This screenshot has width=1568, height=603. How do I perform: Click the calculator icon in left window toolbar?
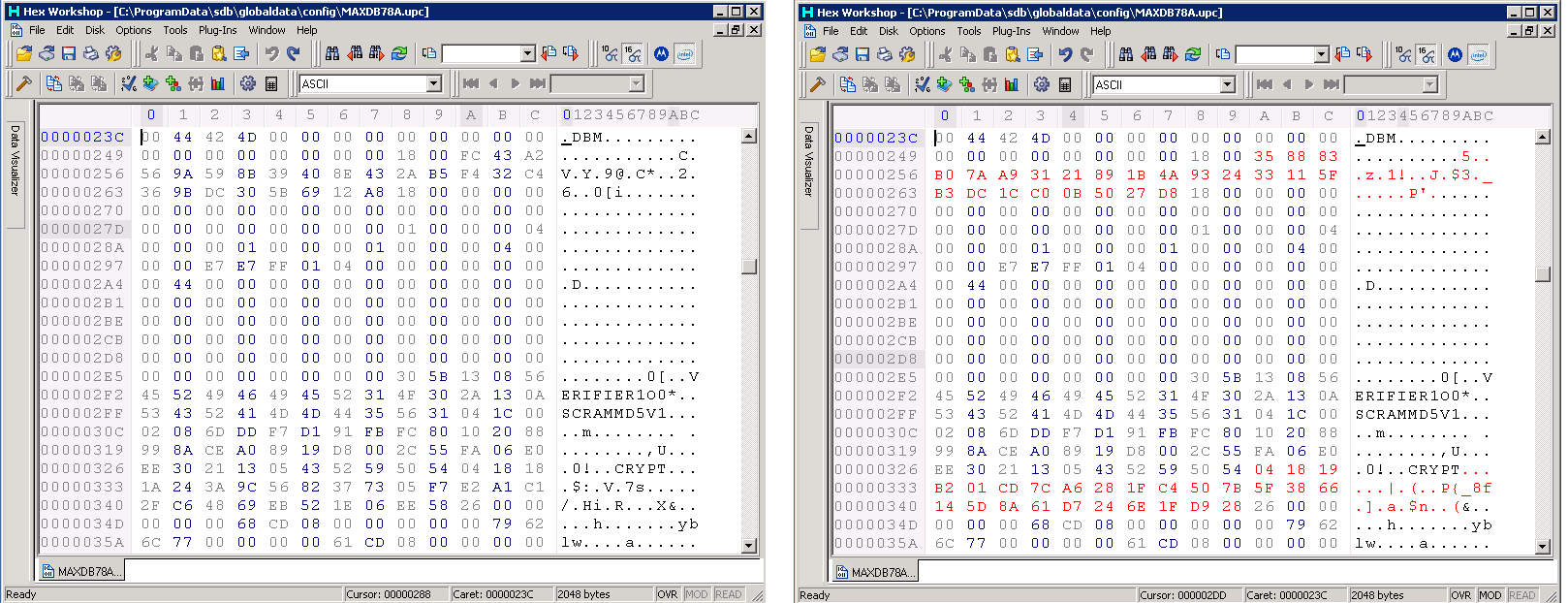click(271, 83)
